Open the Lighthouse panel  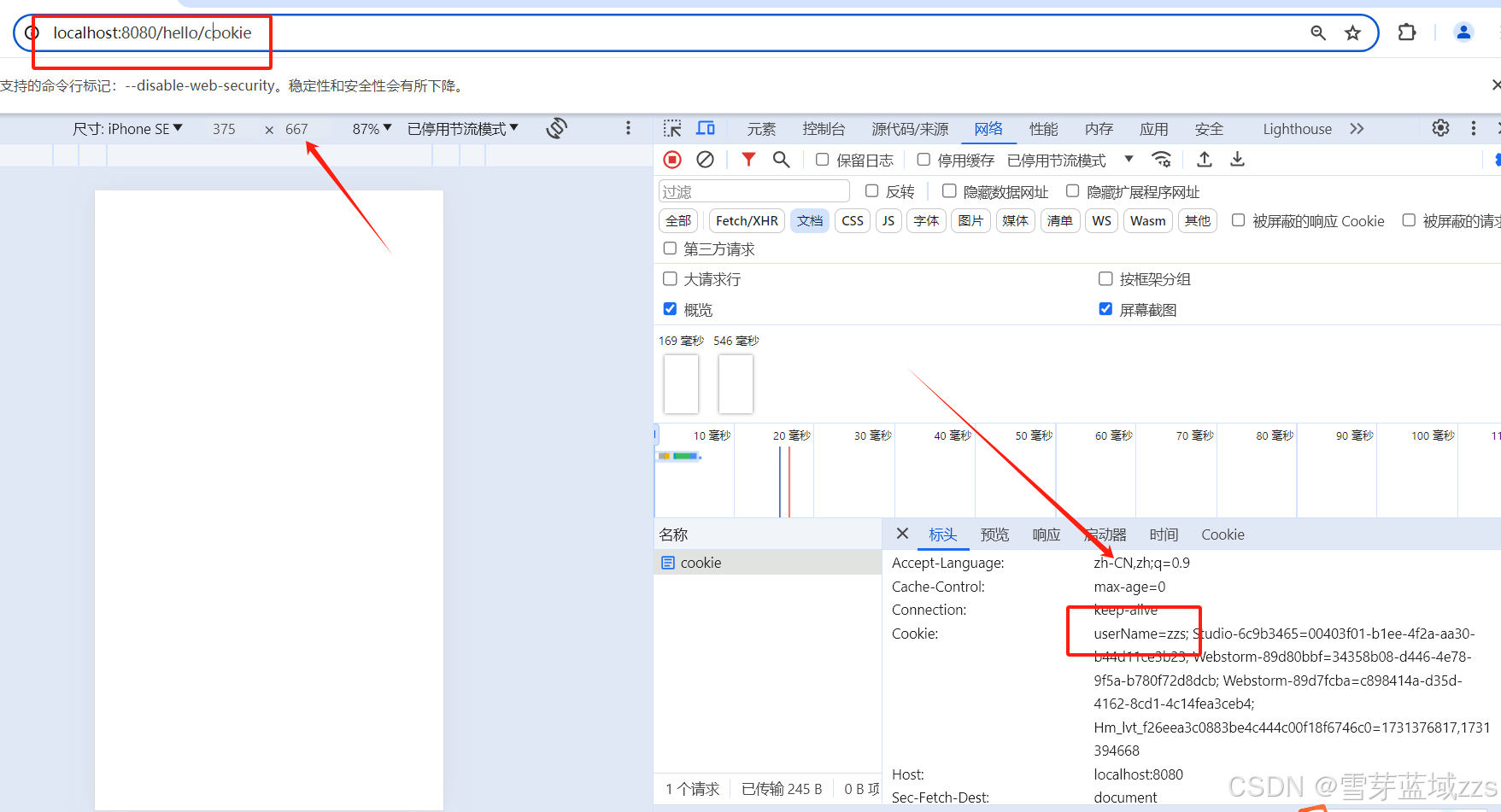1297,128
